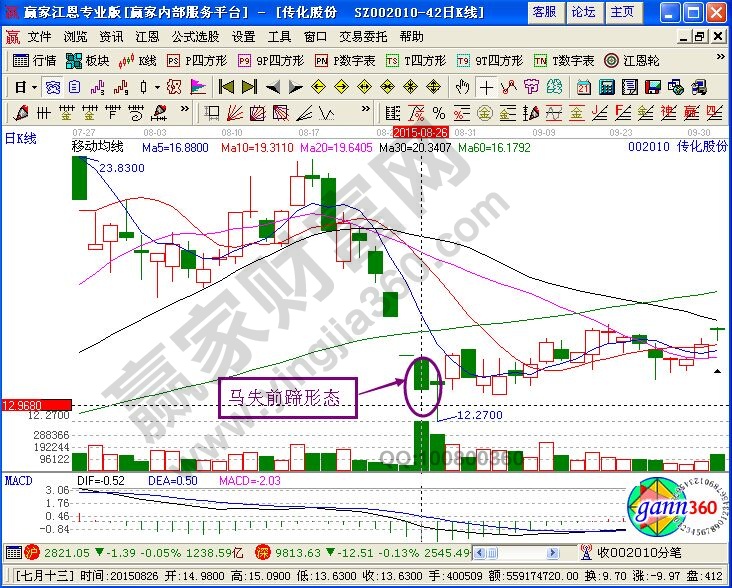Viewport: 732px width, 588px height.
Task: Click the 客服 customer service button
Action: pyautogui.click(x=544, y=12)
